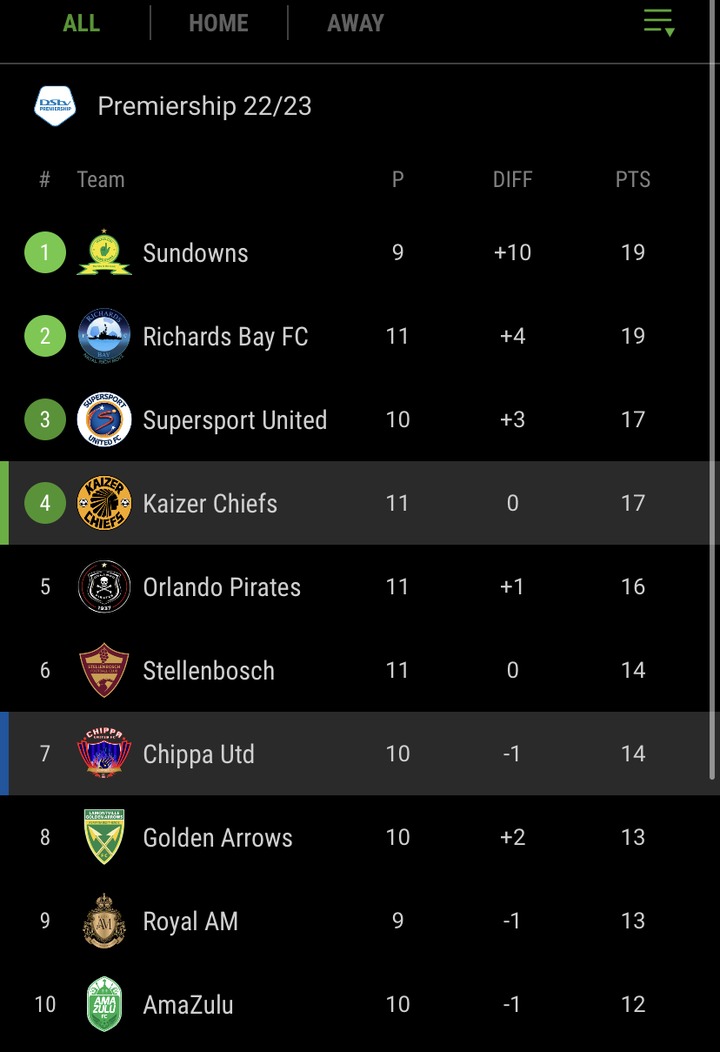720x1052 pixels.
Task: Sort table by DIFF column header
Action: coord(513,180)
